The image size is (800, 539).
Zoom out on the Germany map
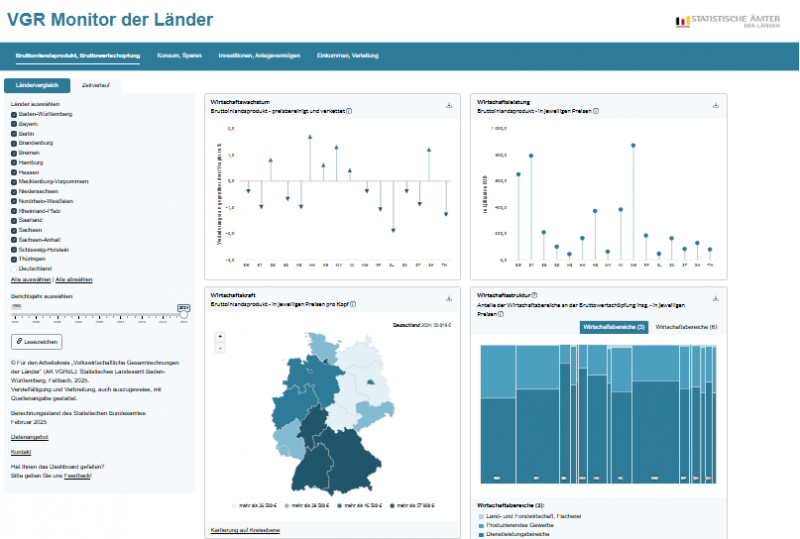point(219,348)
